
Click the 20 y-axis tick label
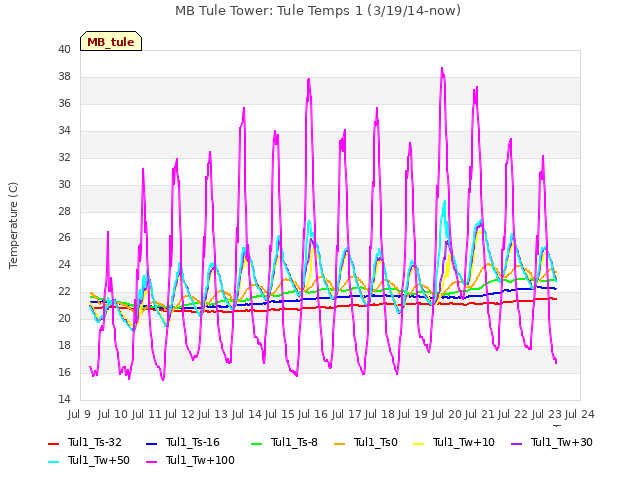pos(64,319)
